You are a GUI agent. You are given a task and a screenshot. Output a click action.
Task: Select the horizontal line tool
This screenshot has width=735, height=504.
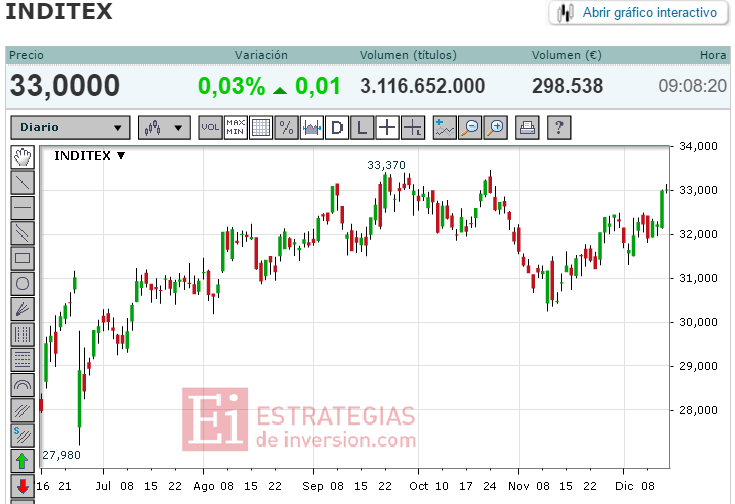pos(22,208)
